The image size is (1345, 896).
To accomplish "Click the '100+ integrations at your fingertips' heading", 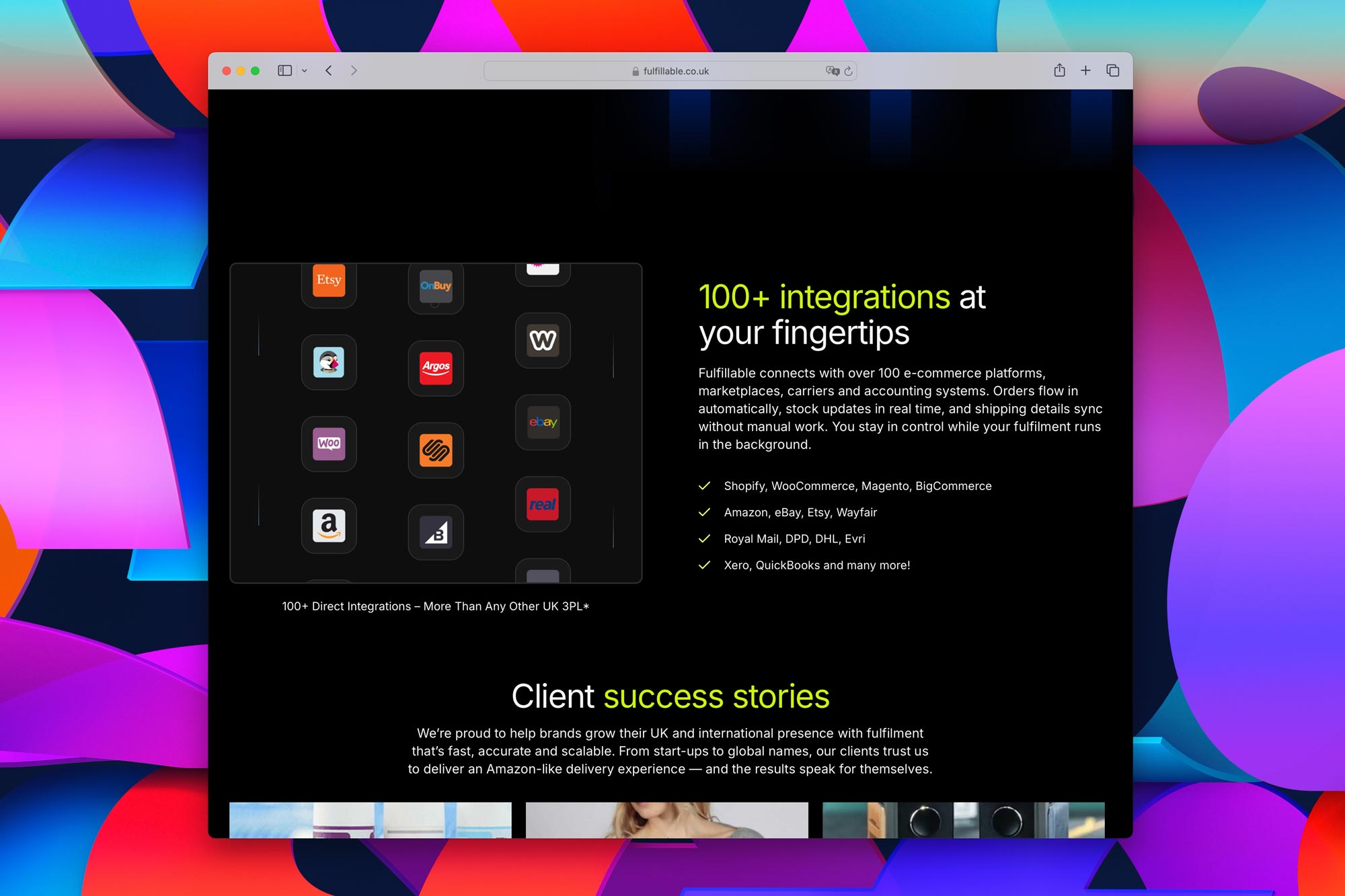I will 842,315.
